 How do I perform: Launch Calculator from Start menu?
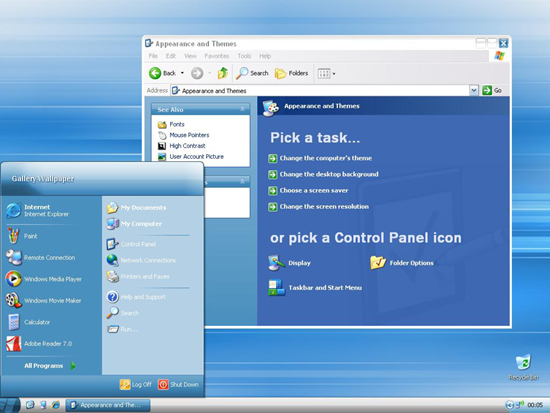pyautogui.click(x=29, y=322)
